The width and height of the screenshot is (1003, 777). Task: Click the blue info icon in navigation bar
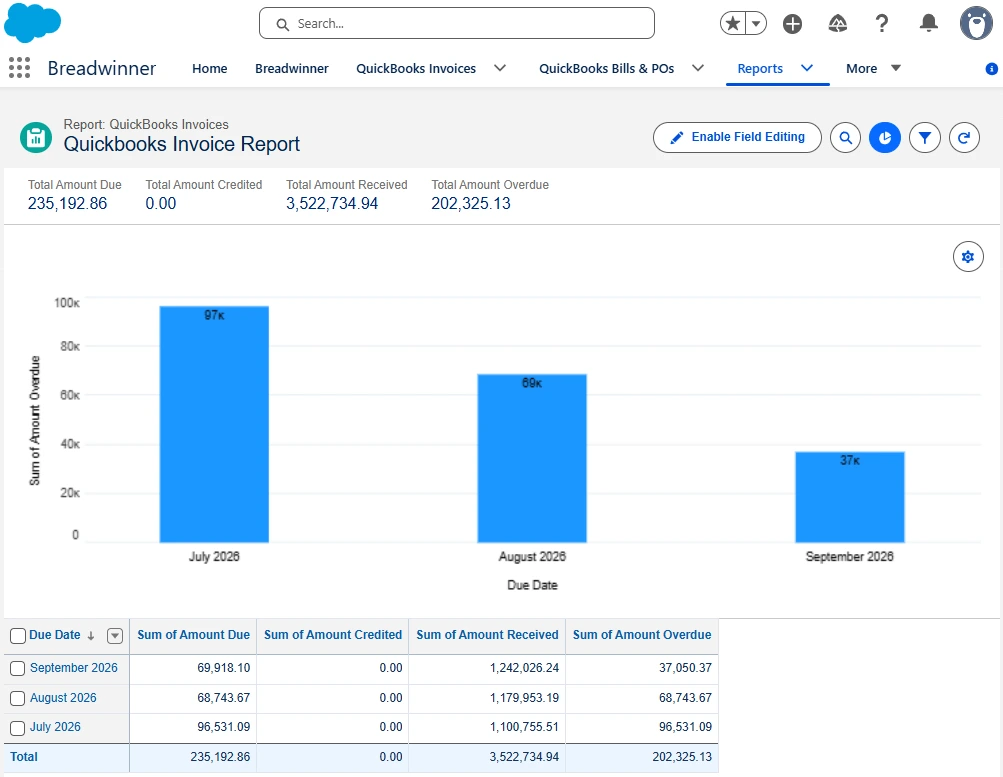click(991, 68)
